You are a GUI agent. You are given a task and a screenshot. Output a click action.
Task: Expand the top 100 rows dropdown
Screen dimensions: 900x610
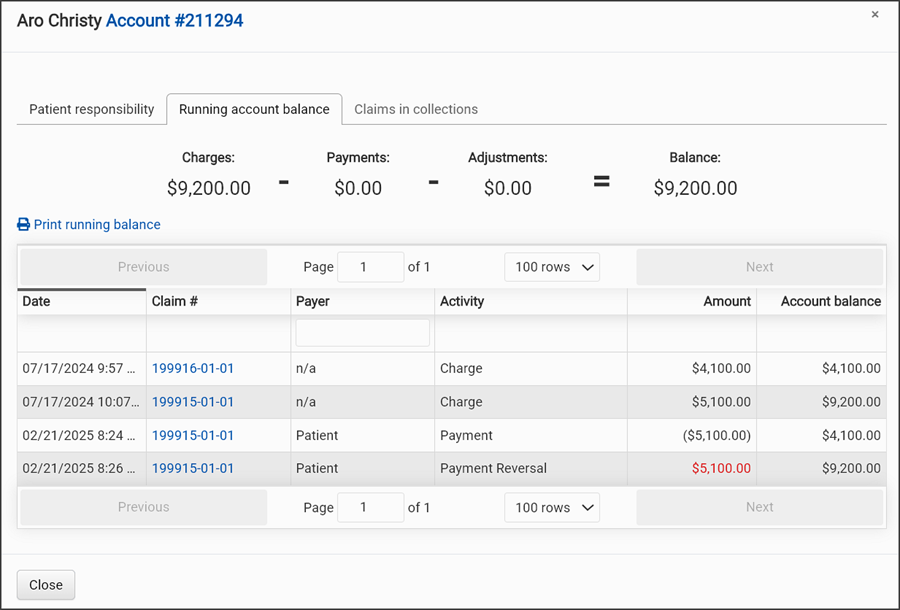pos(552,267)
